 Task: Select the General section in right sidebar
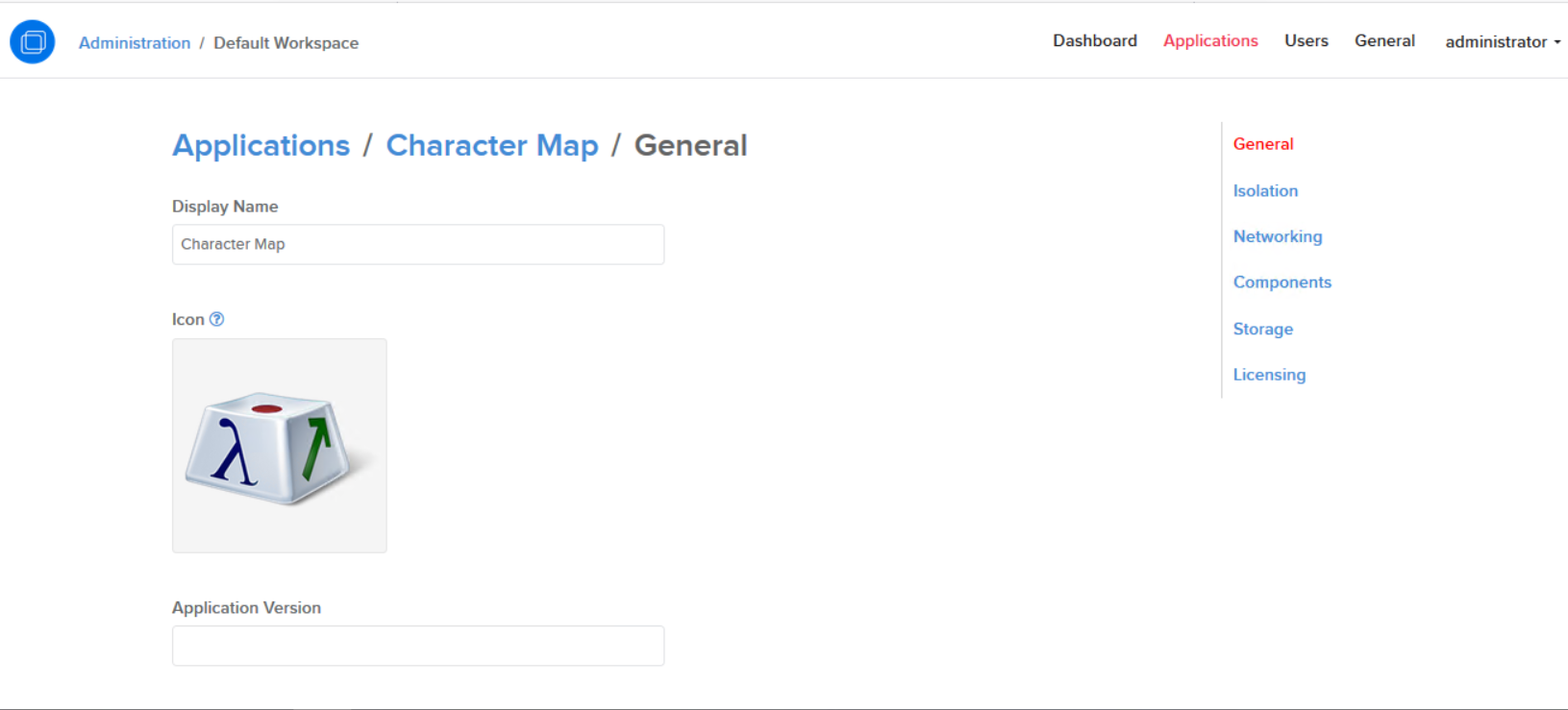[1263, 144]
